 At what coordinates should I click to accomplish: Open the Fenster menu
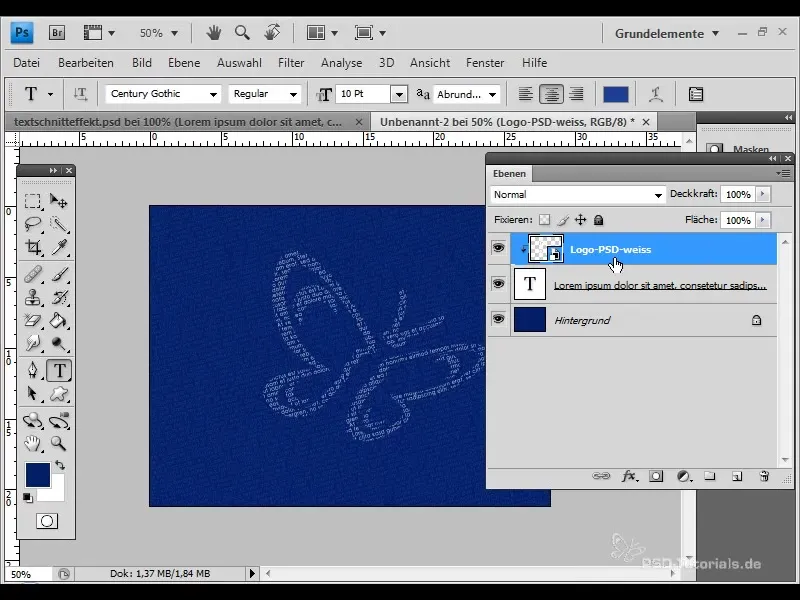[x=485, y=63]
